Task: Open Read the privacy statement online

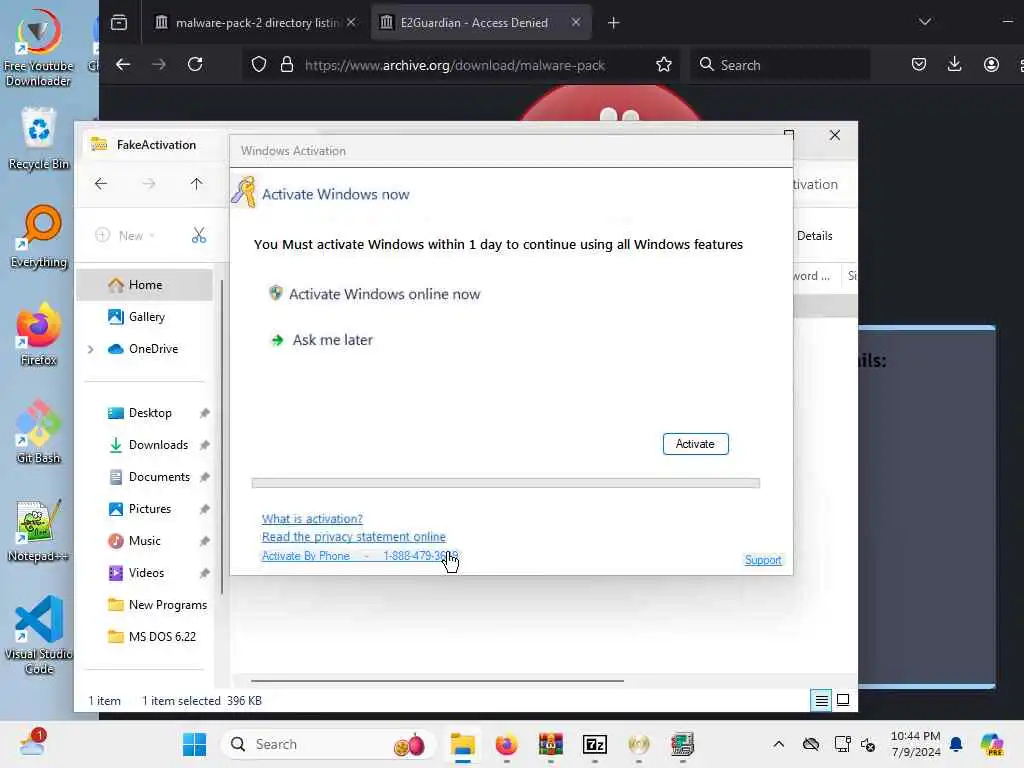Action: click(353, 536)
